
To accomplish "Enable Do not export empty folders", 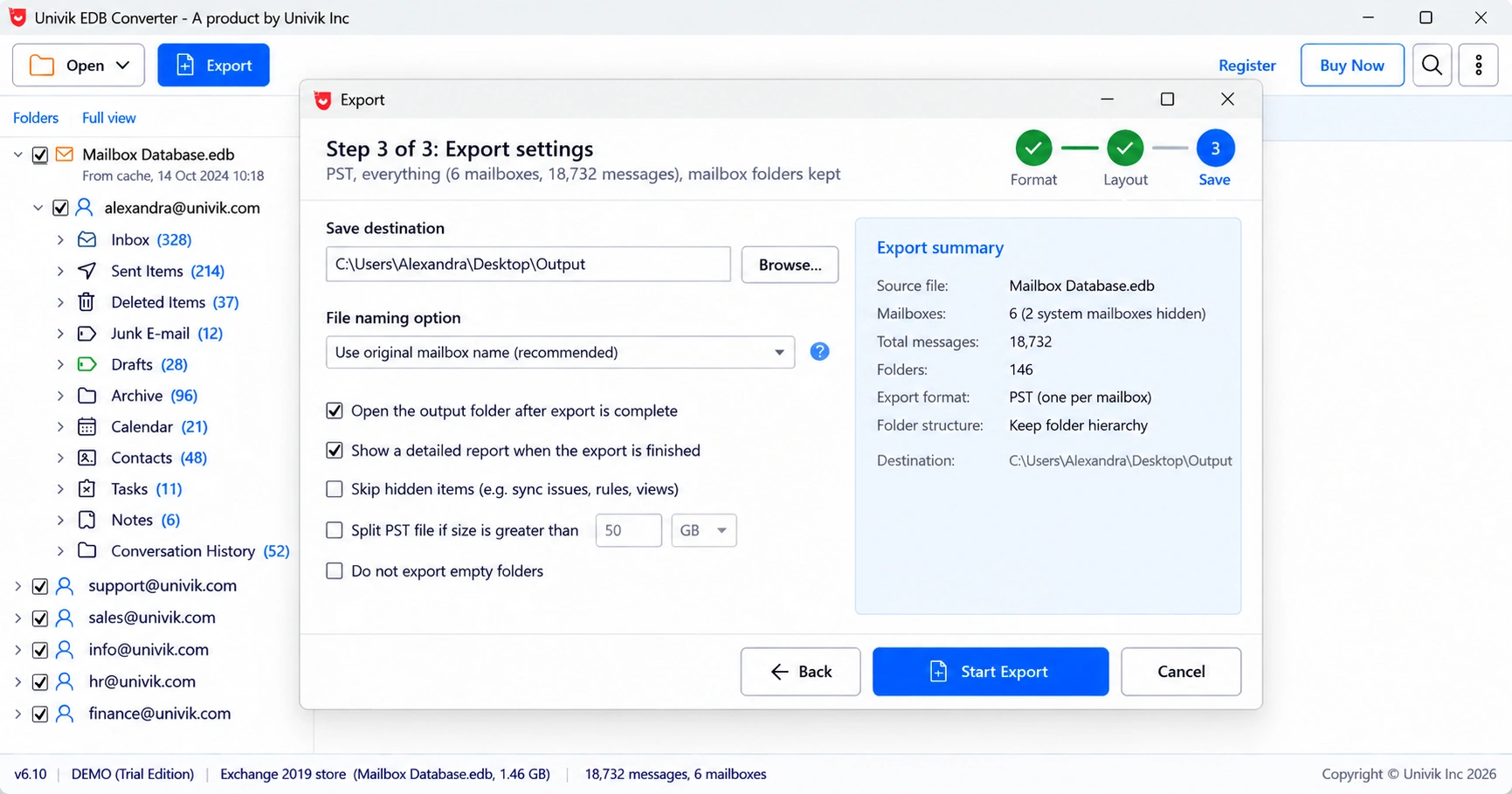I will tap(335, 571).
